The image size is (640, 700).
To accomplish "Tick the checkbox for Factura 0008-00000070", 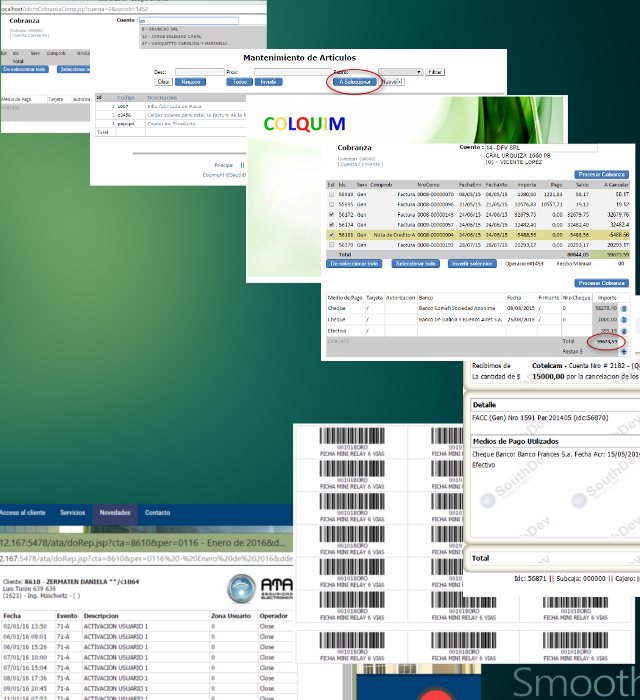I will [x=331, y=194].
